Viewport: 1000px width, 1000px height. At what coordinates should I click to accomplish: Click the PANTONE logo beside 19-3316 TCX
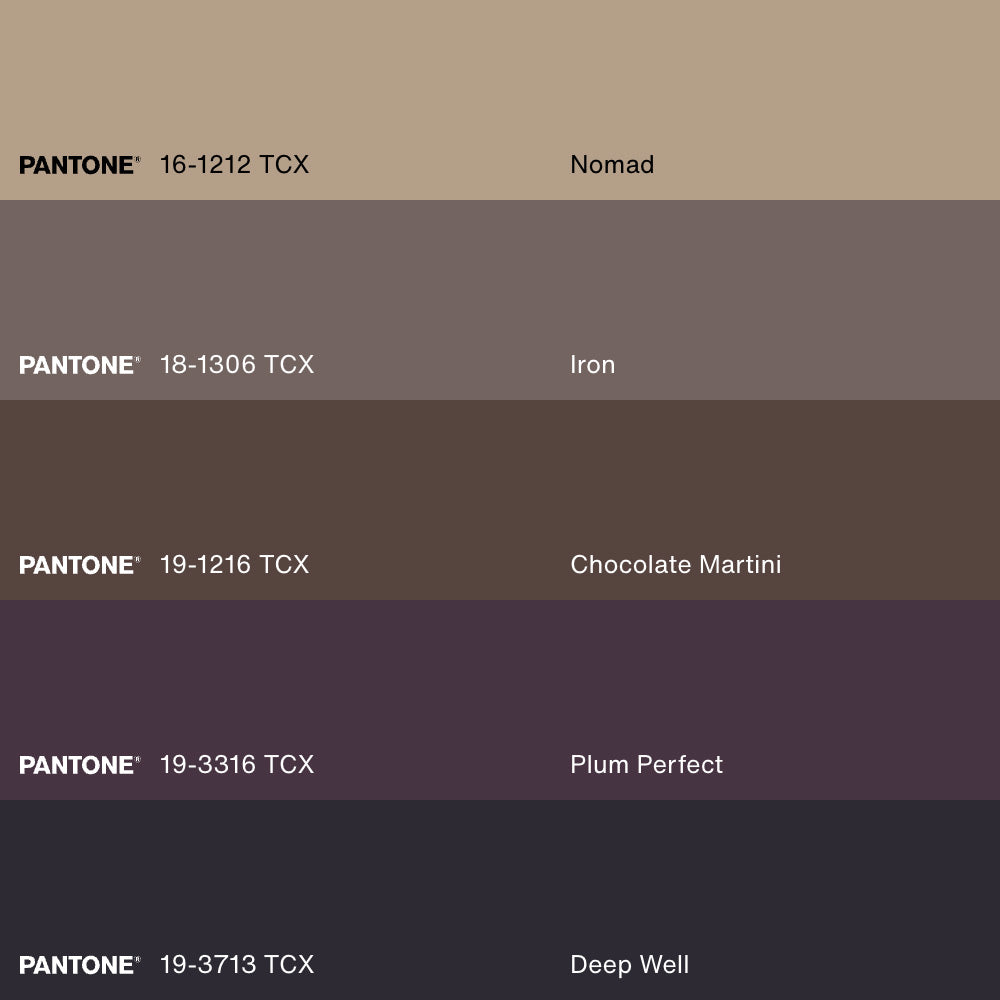point(79,765)
